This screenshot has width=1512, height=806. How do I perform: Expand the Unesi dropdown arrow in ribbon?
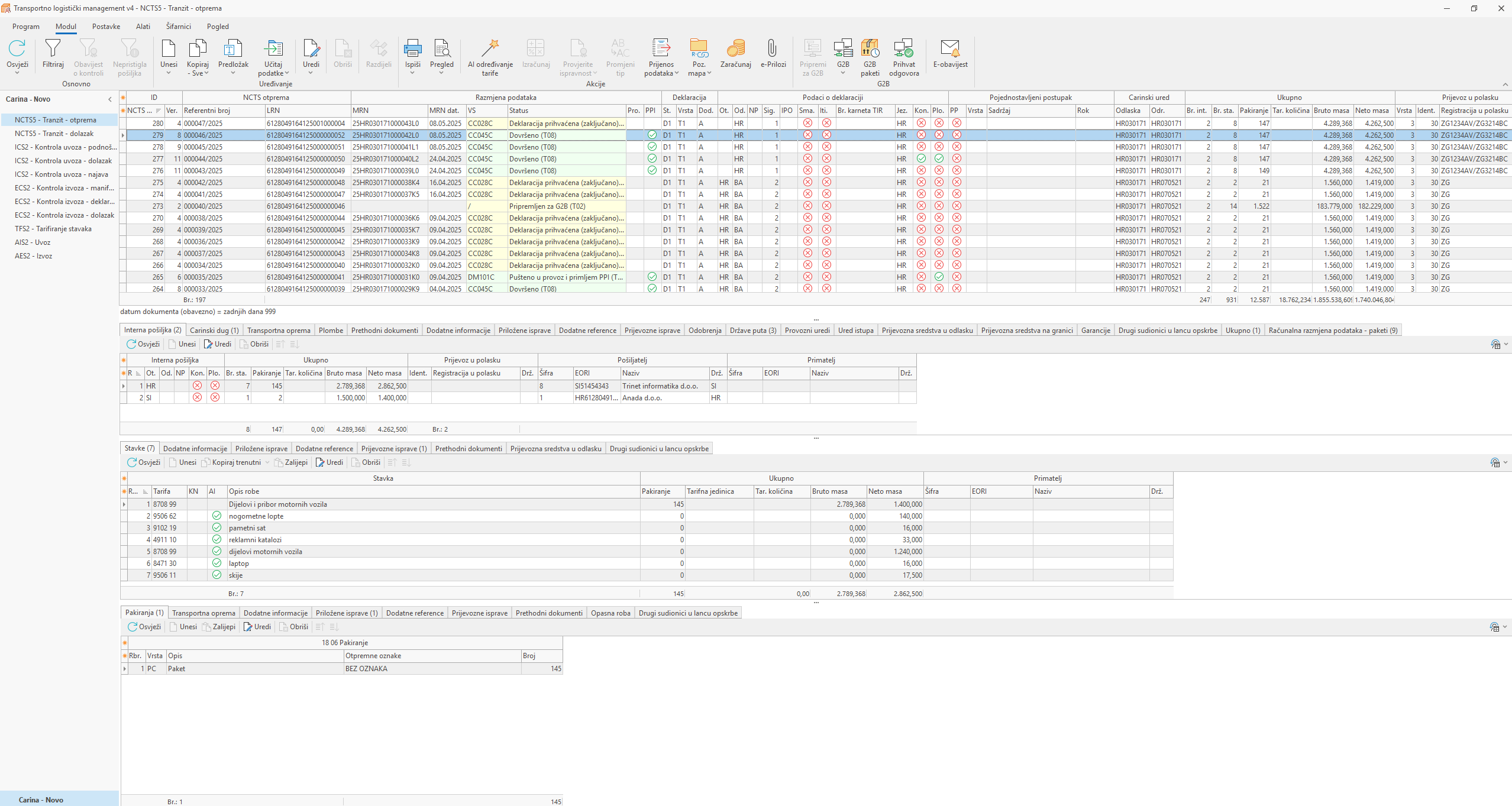[x=169, y=73]
